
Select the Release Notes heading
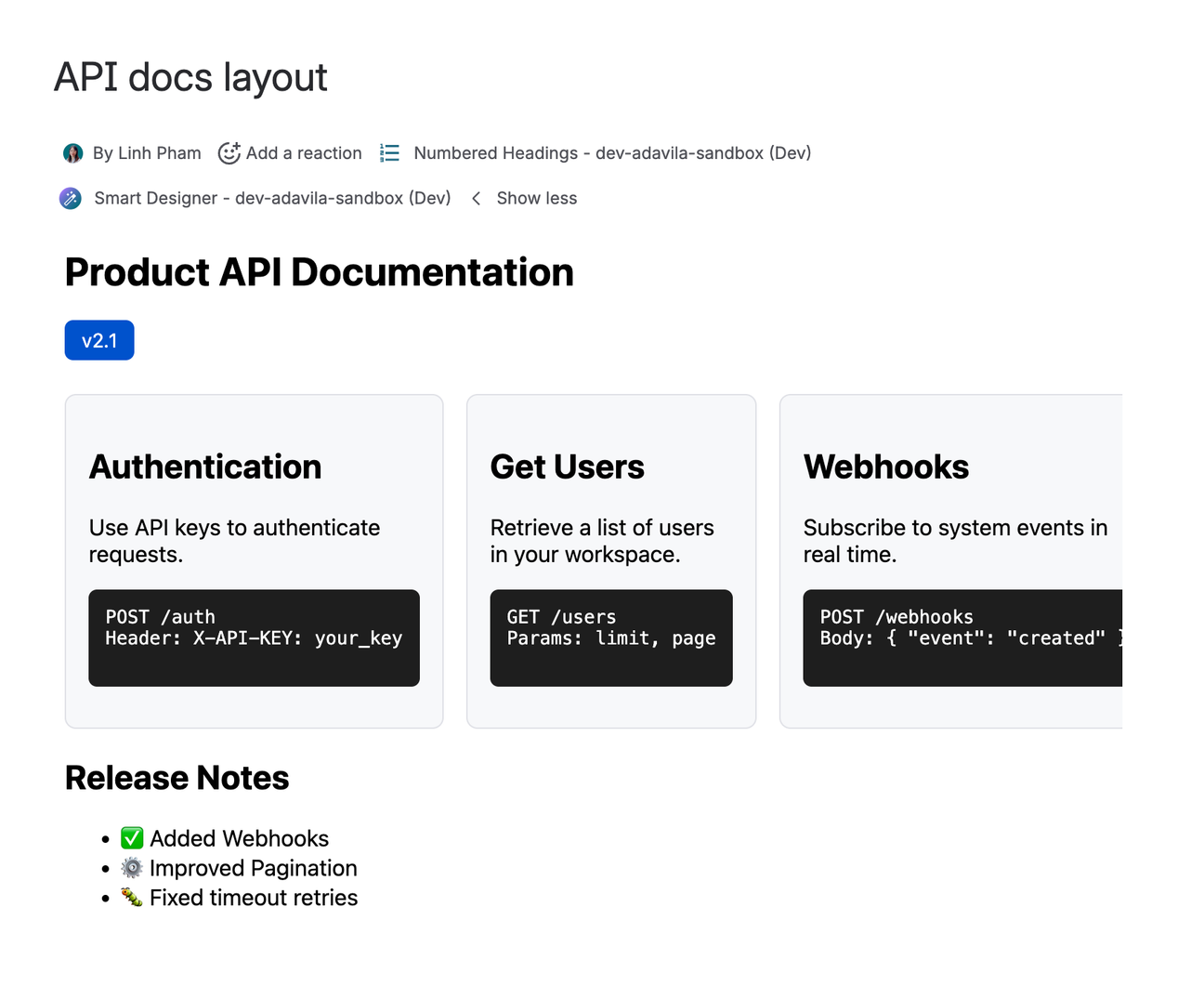tap(177, 778)
